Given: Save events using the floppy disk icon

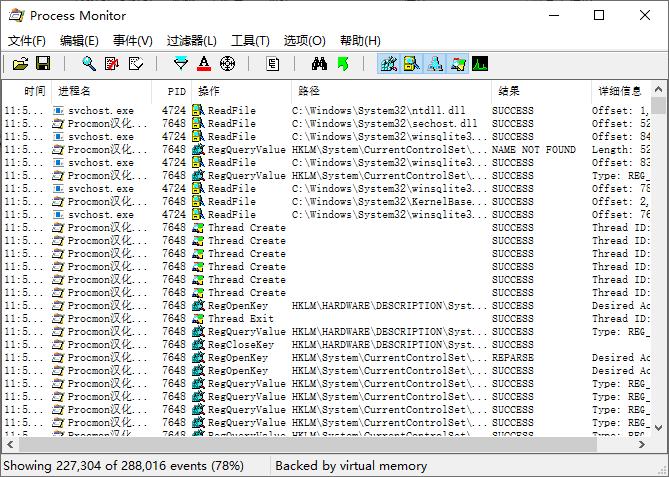Looking at the screenshot, I should 43,64.
